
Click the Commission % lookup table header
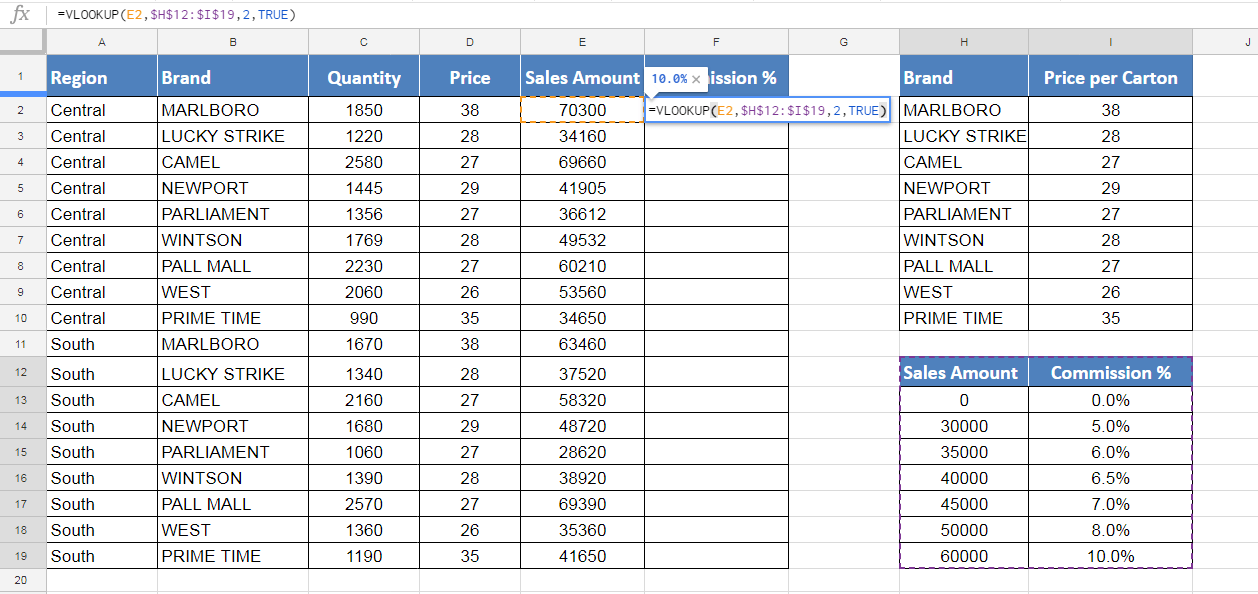click(x=1110, y=373)
